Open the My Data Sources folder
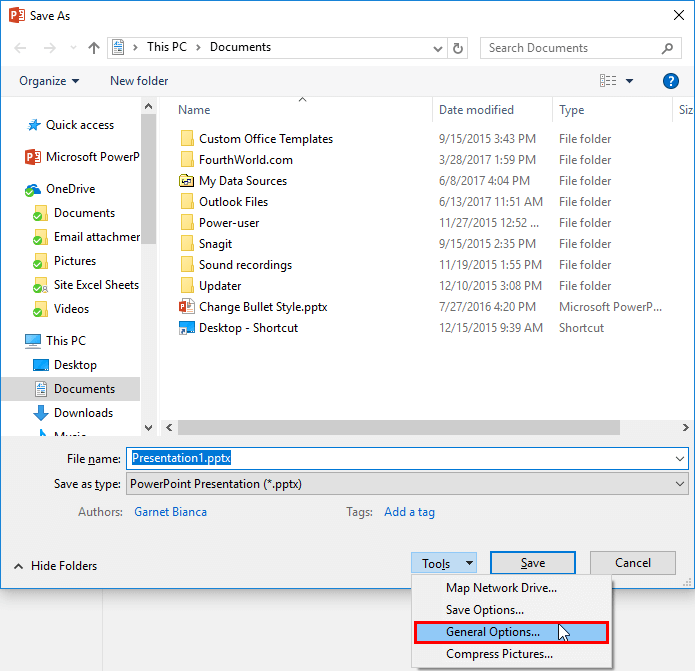Screen dimensions: 695x671 (x=242, y=181)
